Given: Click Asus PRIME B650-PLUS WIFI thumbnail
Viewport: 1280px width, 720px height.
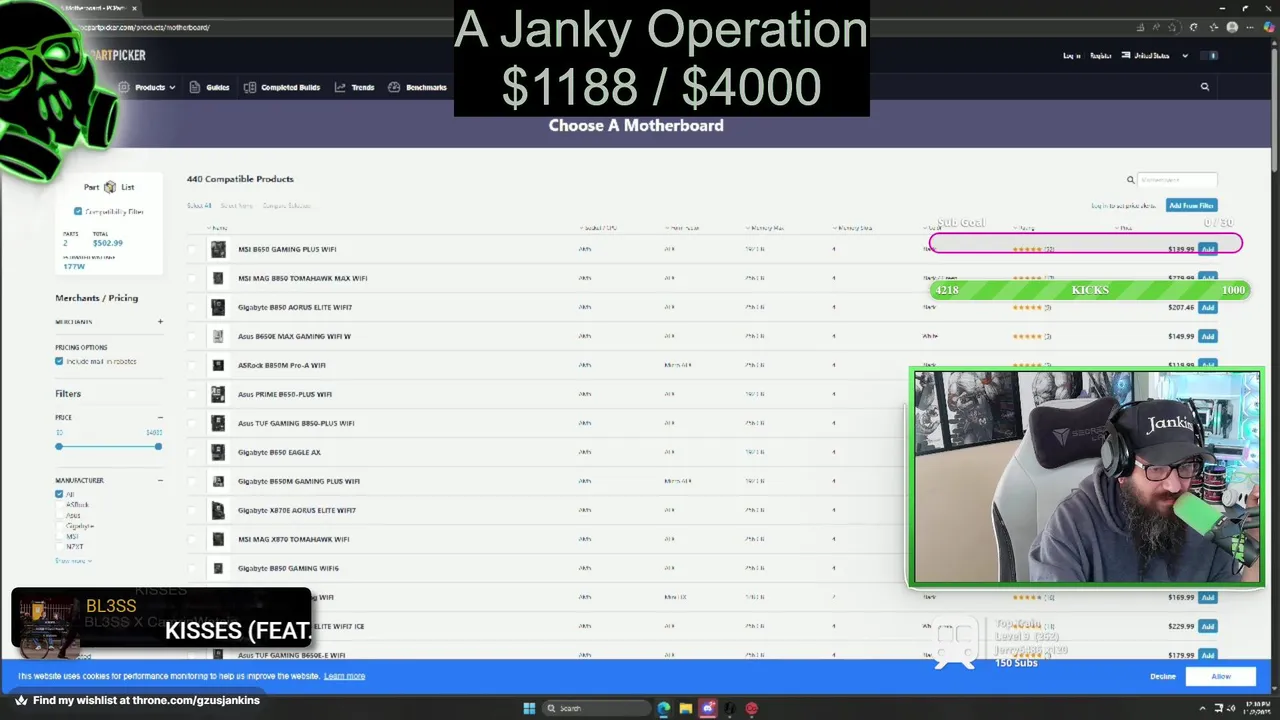Looking at the screenshot, I should coord(218,394).
